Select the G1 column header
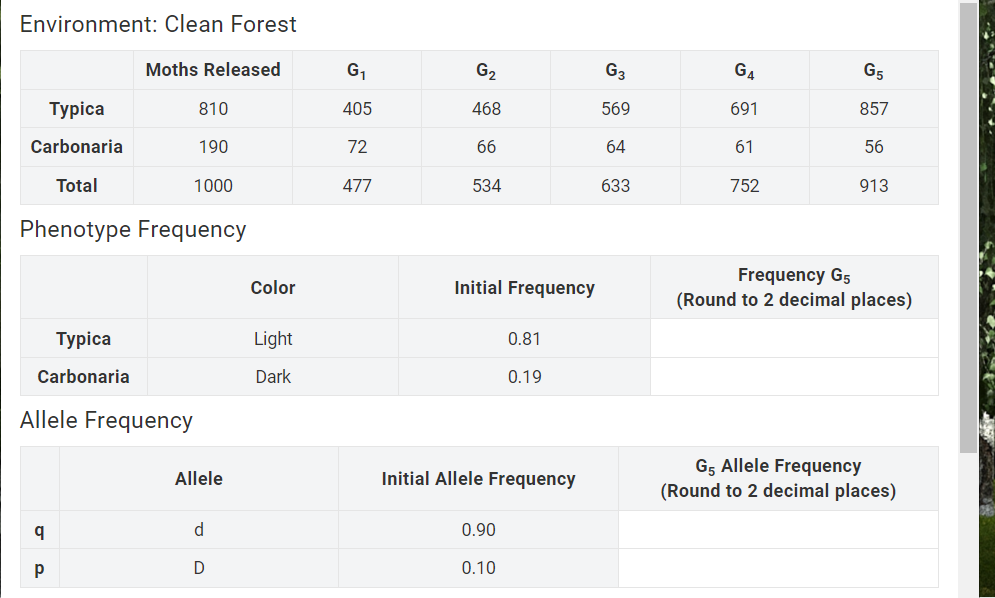The image size is (995, 598). click(356, 70)
